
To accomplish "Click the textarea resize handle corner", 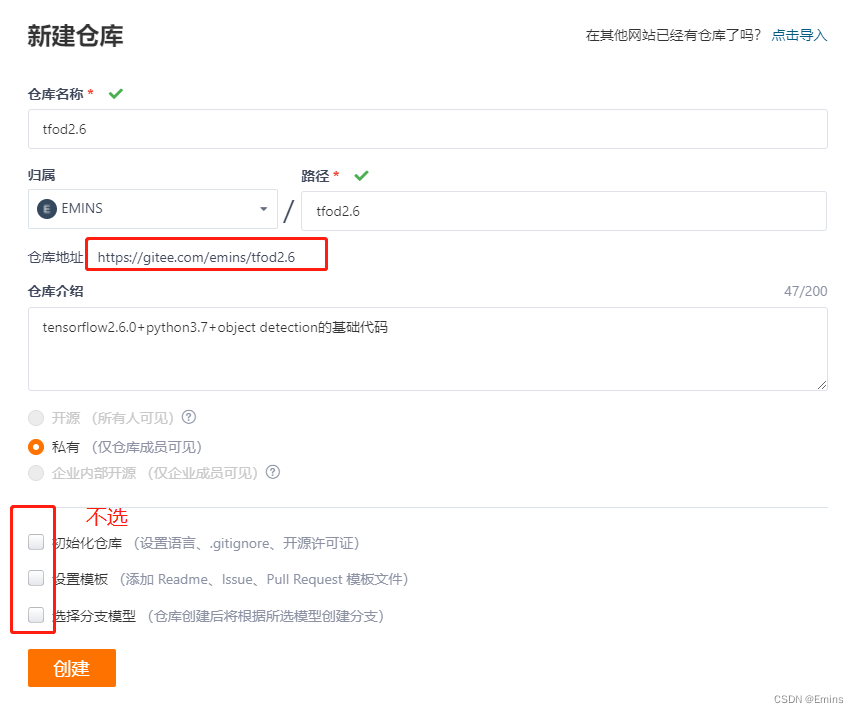I will 822,385.
